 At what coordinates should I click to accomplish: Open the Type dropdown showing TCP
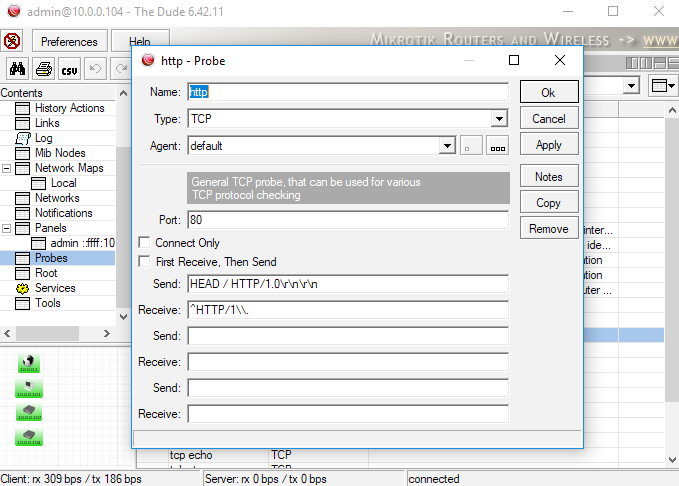[499, 119]
